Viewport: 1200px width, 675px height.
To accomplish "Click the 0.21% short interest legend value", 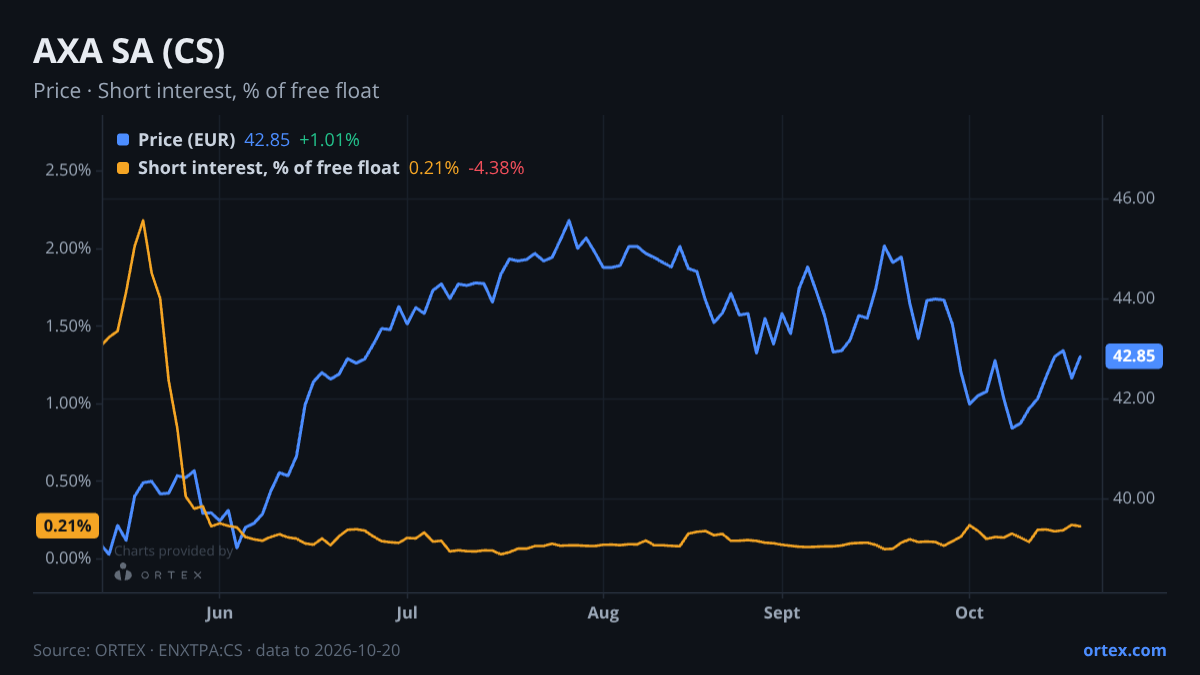I will click(434, 168).
